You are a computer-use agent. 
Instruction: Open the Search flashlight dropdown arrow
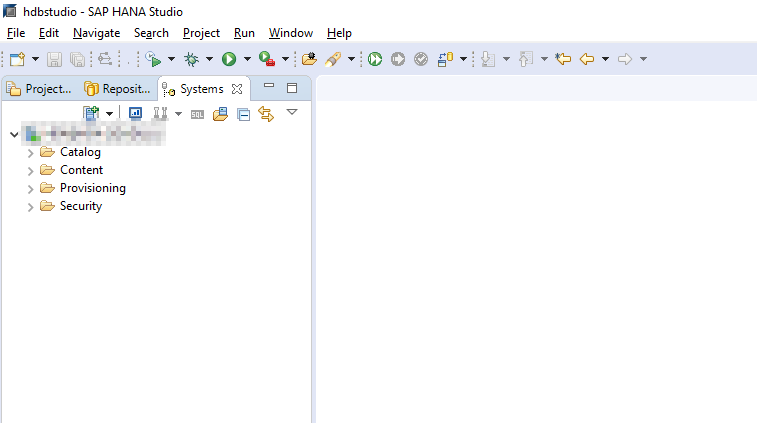pos(351,59)
